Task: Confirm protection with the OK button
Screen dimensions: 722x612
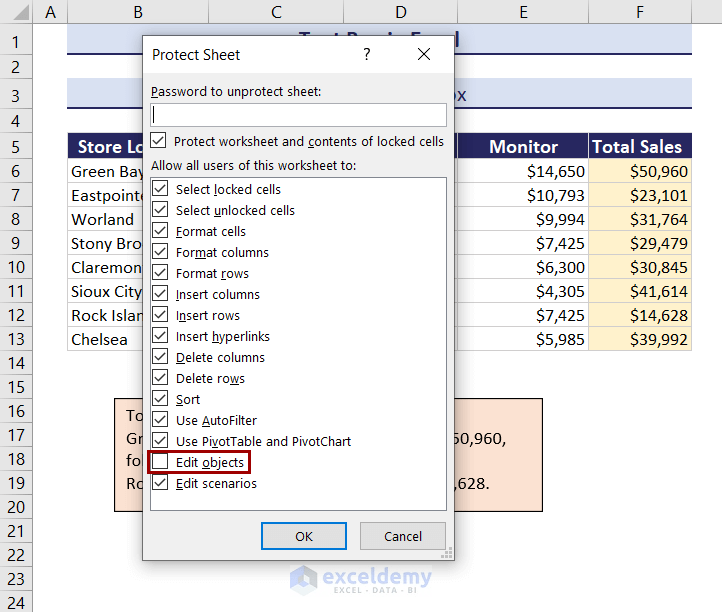Action: [x=304, y=536]
